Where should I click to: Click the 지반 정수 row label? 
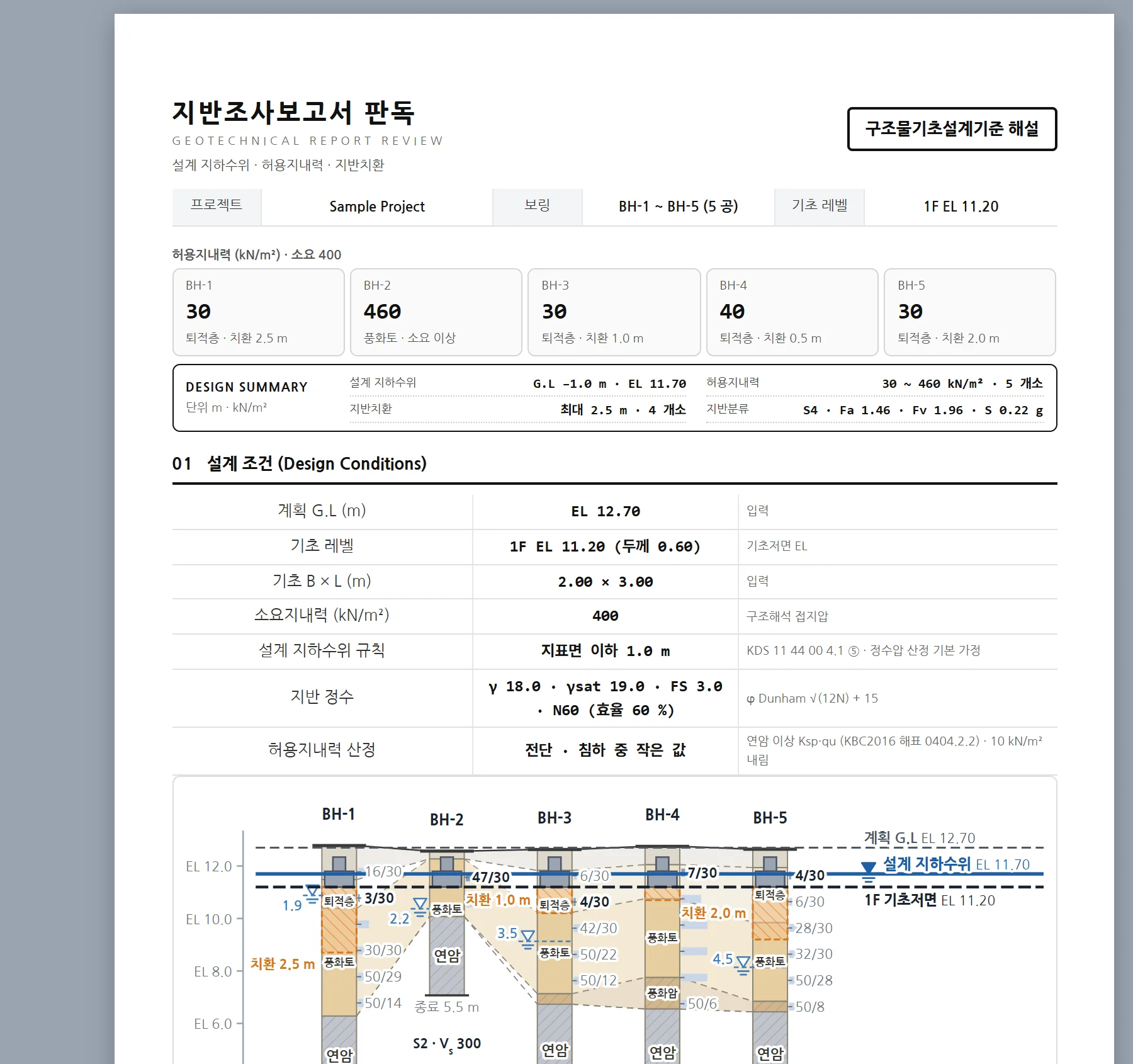coord(322,696)
